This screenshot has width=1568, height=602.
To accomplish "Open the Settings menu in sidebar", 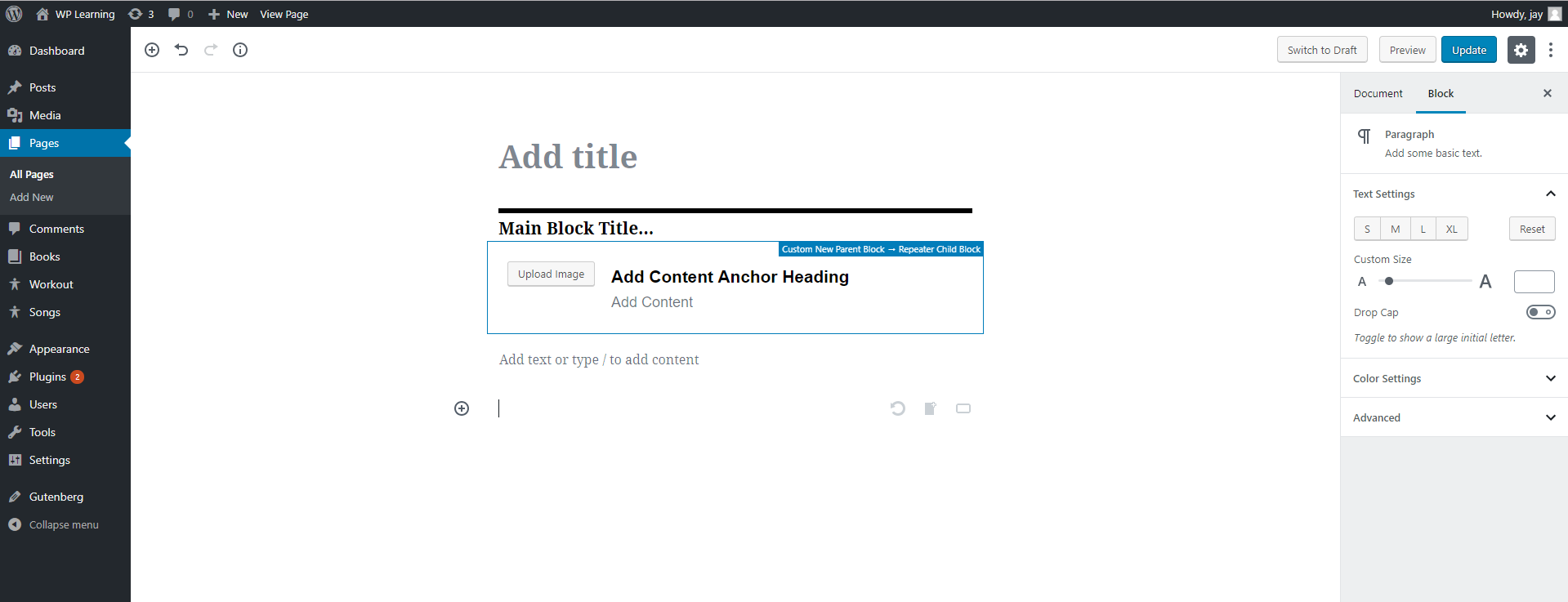I will [65, 460].
